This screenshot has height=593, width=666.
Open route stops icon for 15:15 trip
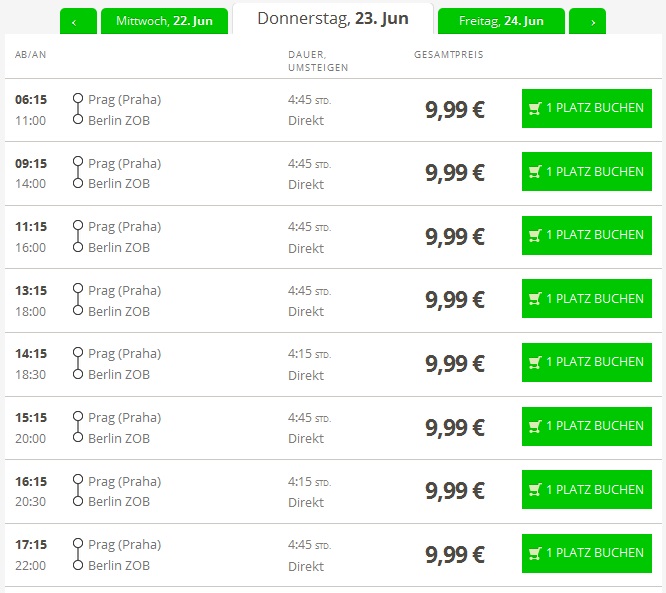78,427
